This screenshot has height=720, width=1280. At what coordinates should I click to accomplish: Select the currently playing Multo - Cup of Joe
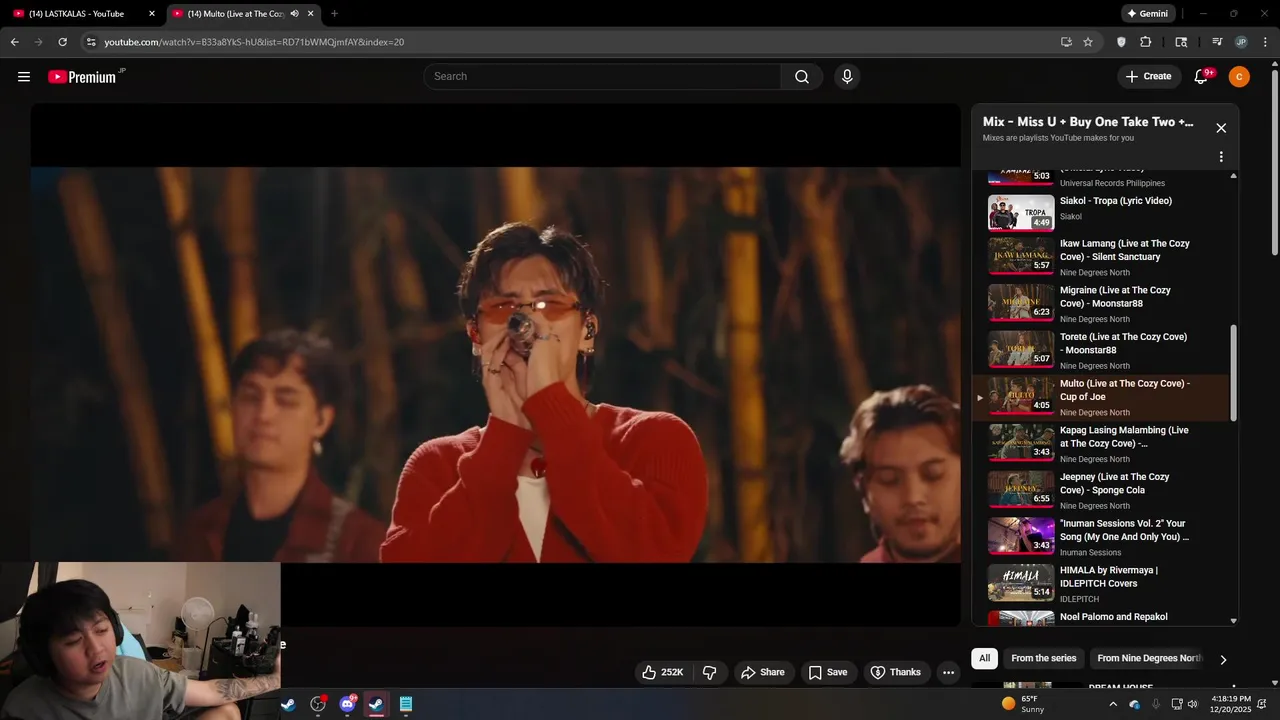point(1100,397)
